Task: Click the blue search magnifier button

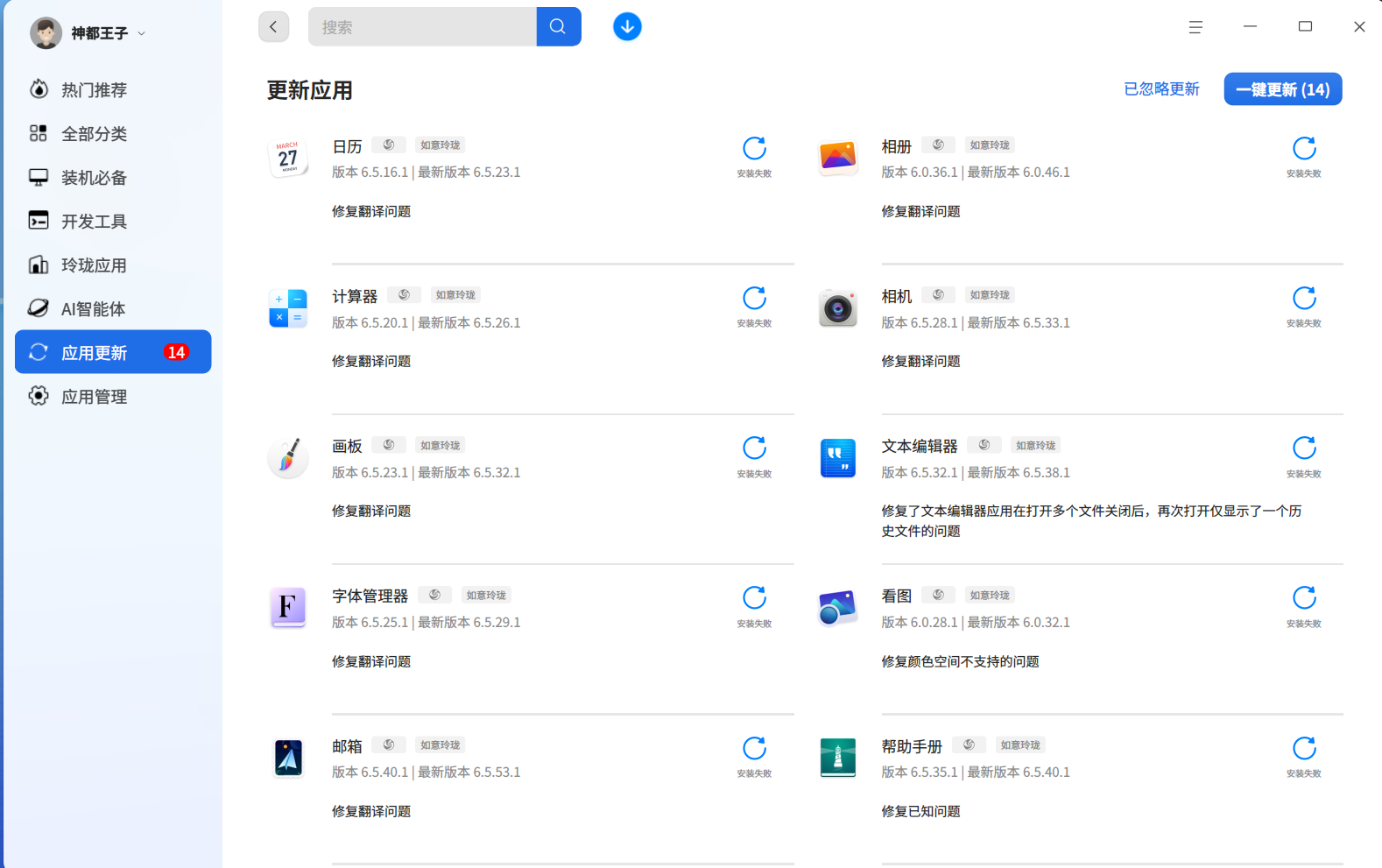Action: (558, 27)
